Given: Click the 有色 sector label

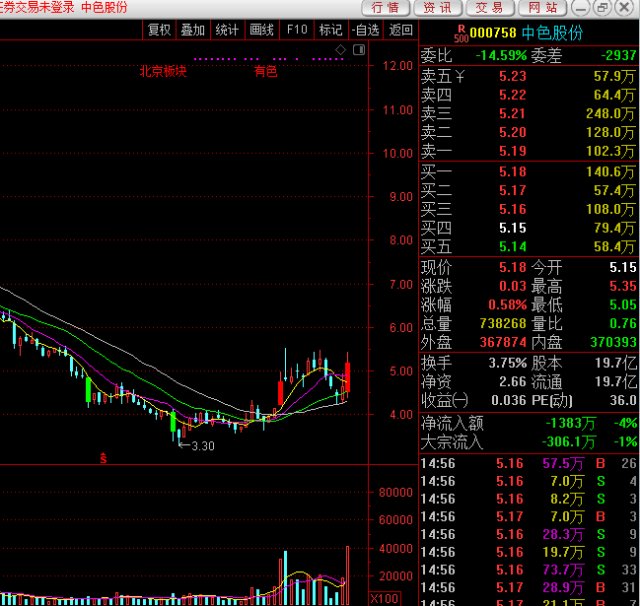Looking at the screenshot, I should pos(266,71).
